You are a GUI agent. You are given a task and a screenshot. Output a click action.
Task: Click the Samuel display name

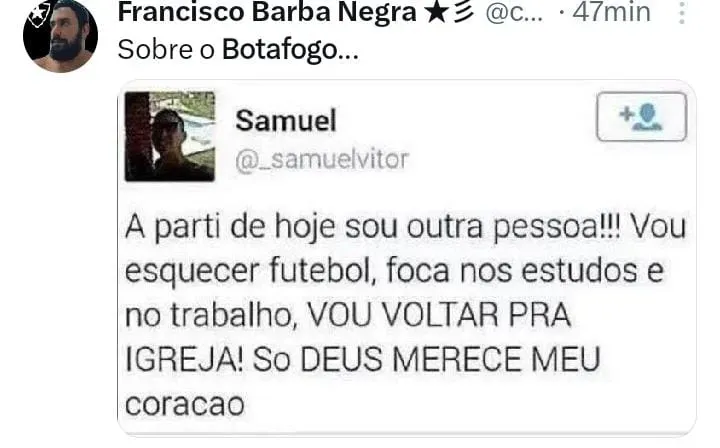coord(286,121)
